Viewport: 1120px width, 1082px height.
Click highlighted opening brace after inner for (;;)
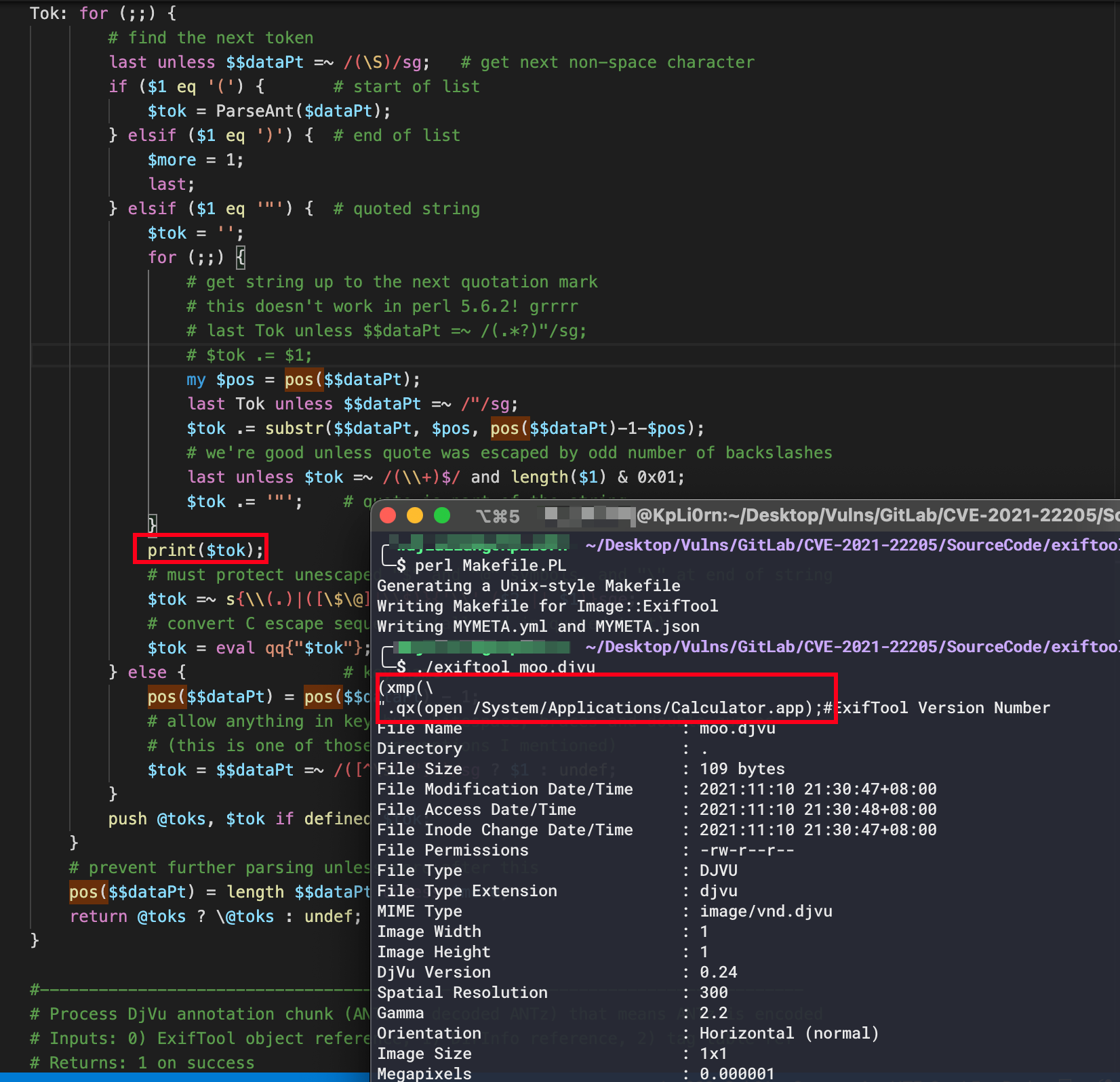tap(241, 258)
